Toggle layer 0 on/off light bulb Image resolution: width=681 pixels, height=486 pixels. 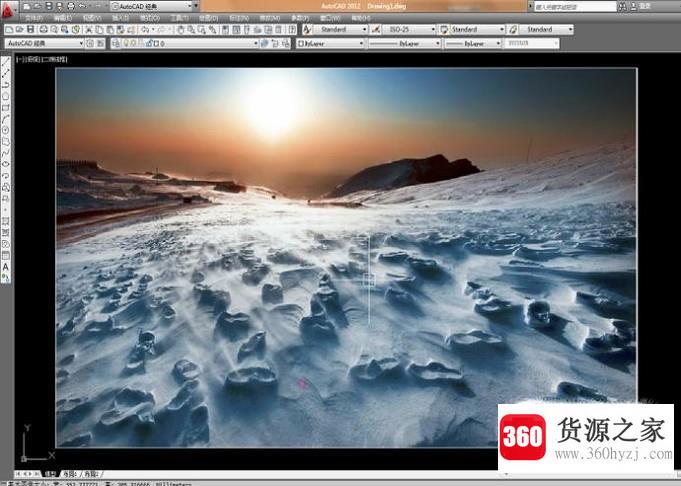(x=126, y=43)
